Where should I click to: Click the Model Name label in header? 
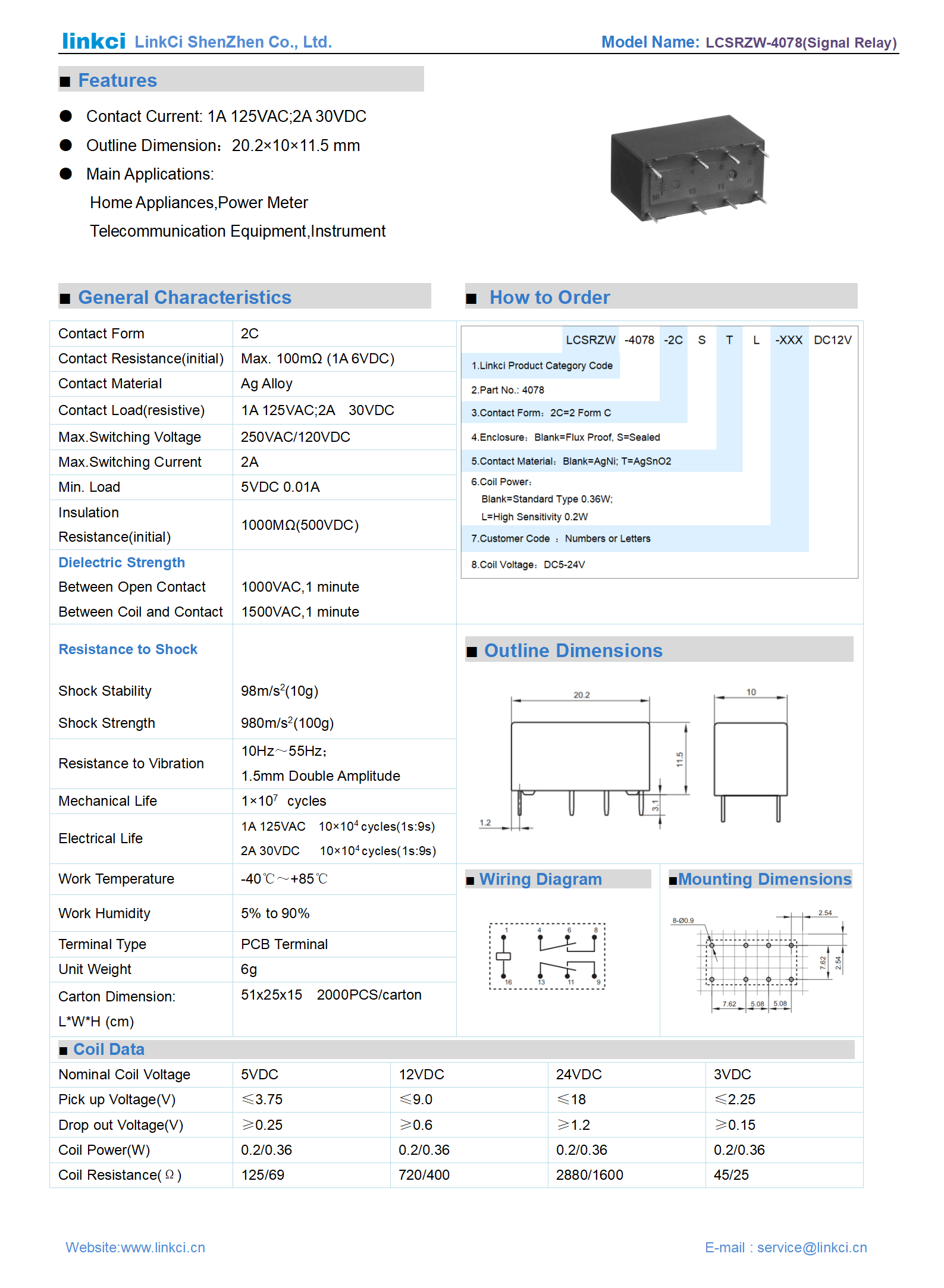[650, 42]
